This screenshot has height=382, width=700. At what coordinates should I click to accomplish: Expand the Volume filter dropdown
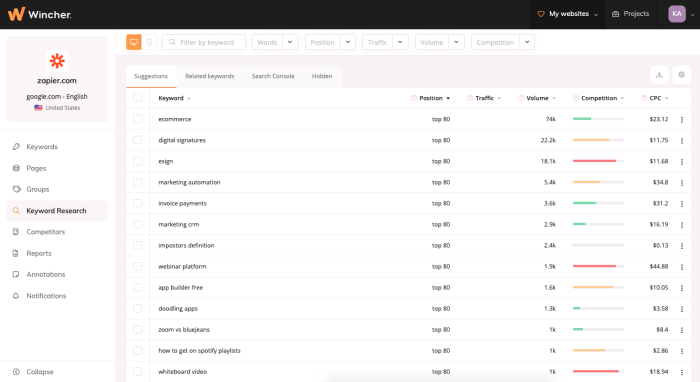[456, 42]
